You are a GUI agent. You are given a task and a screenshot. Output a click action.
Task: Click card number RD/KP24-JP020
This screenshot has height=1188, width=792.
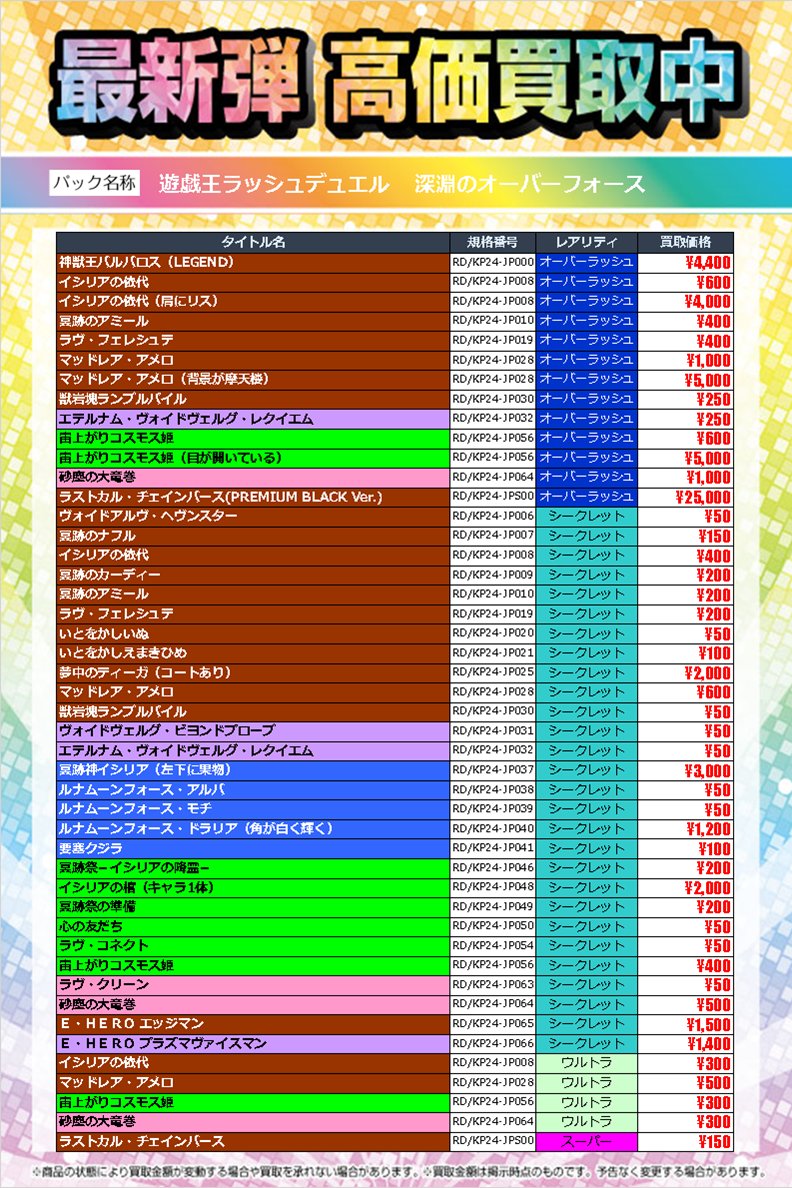tap(493, 633)
